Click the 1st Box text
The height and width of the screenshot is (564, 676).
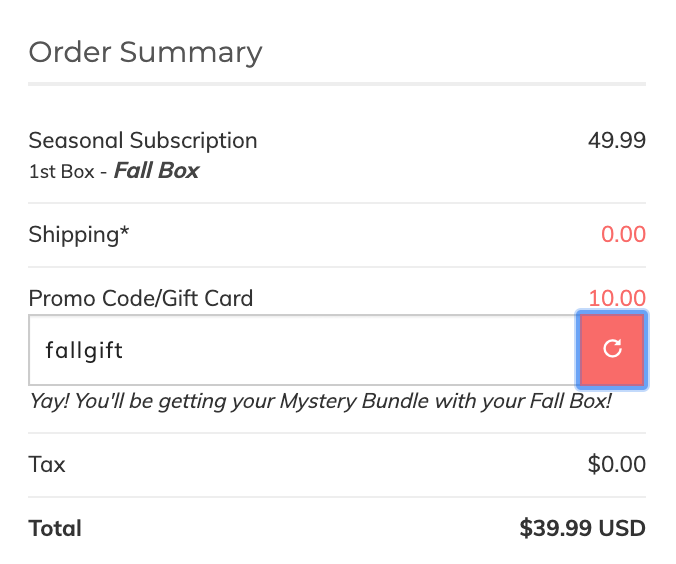(x=61, y=172)
